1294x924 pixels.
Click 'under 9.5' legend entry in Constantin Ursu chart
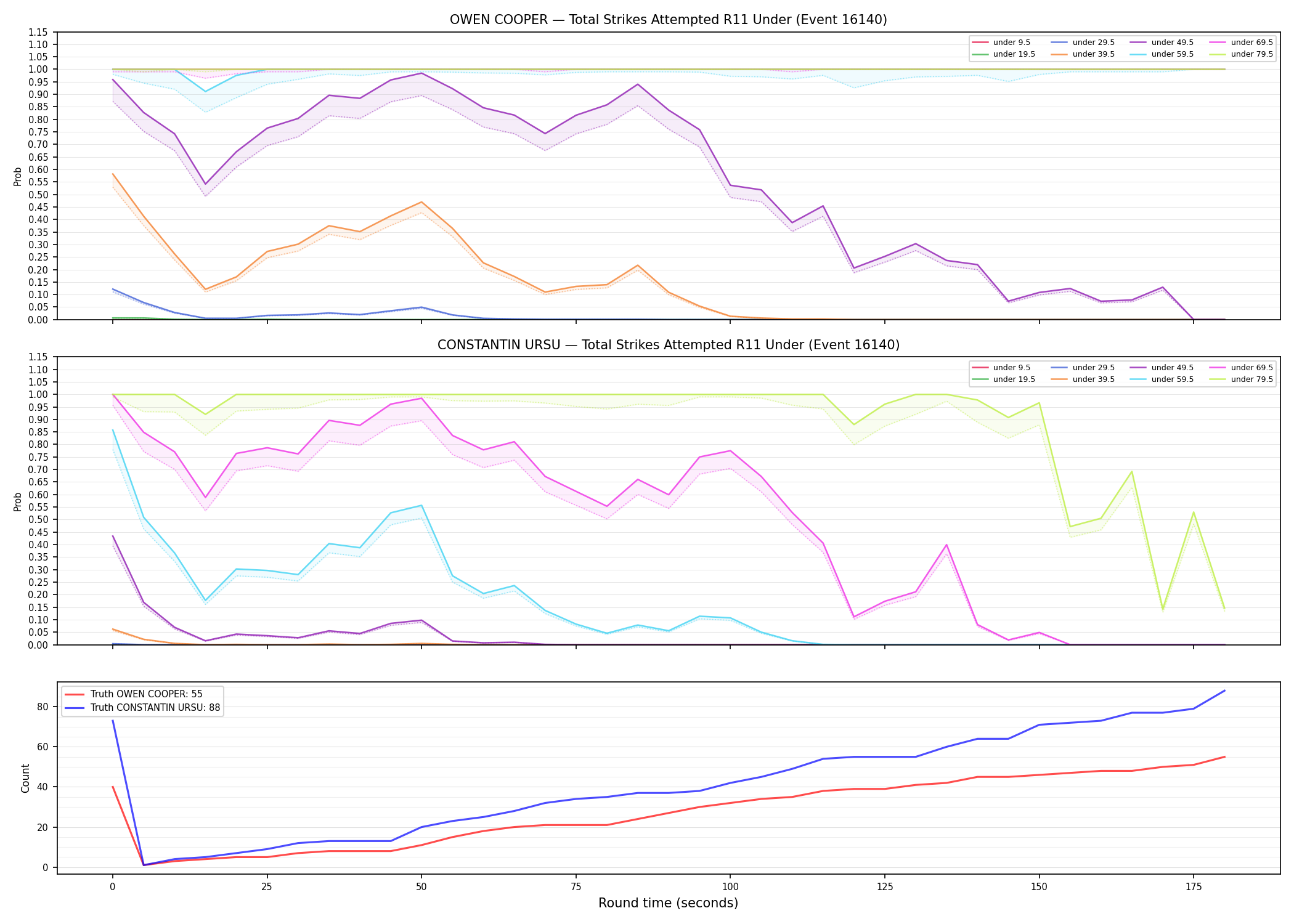click(1001, 368)
